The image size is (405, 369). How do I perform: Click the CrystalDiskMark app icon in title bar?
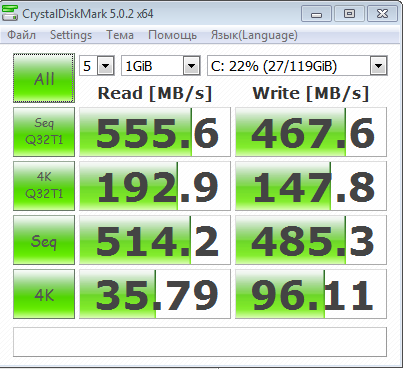(10, 13)
